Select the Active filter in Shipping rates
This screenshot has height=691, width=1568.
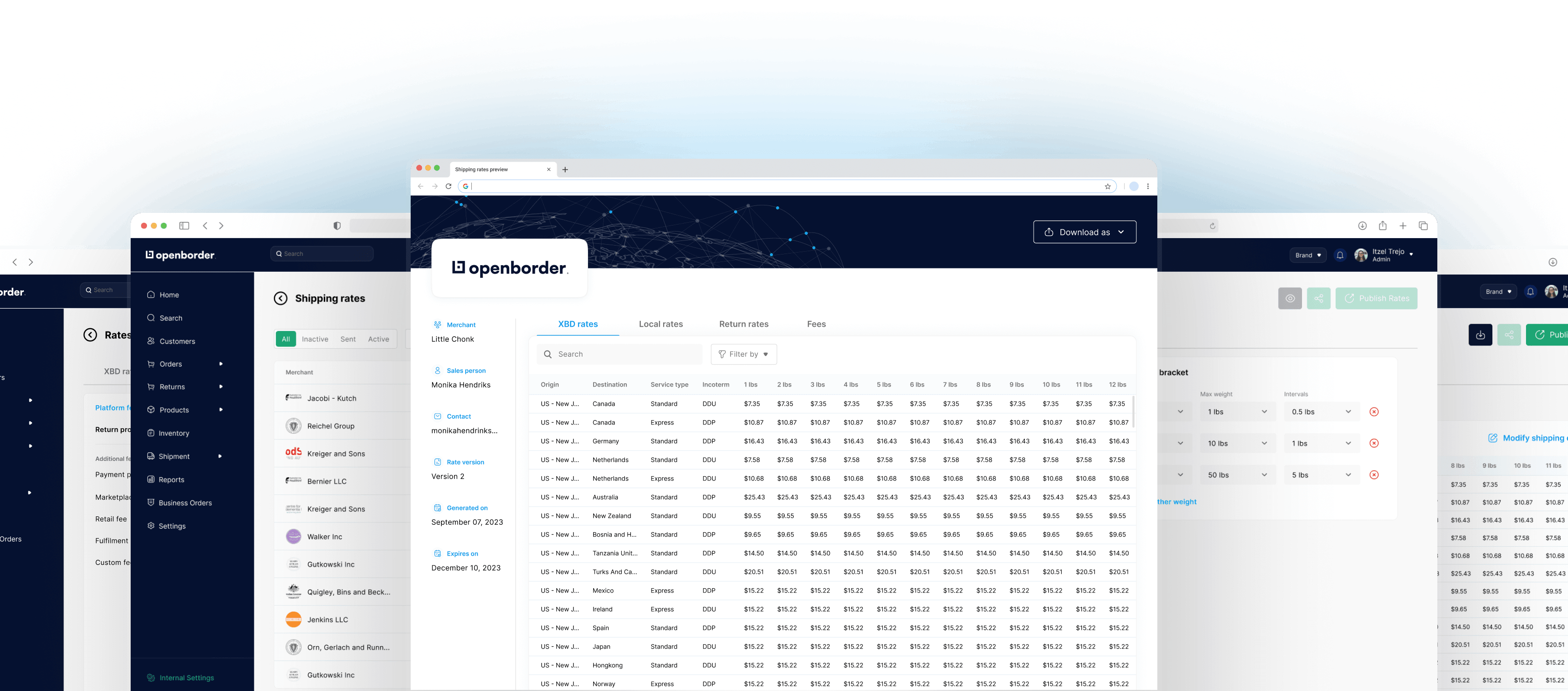pyautogui.click(x=378, y=339)
